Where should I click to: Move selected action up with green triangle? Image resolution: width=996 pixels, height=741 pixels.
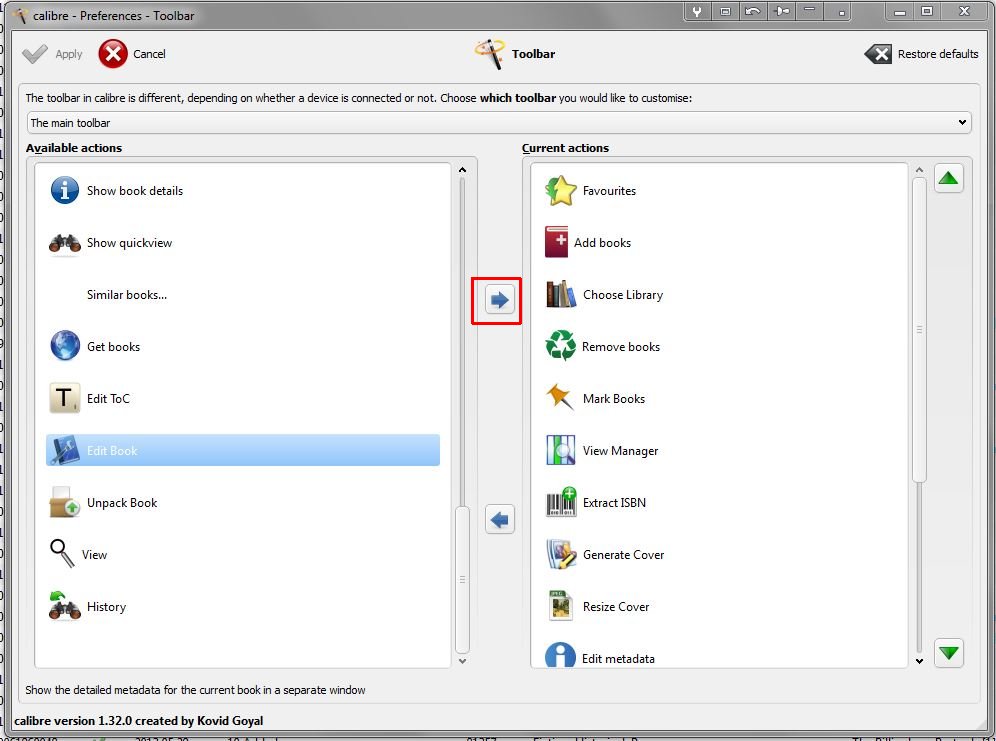coord(948,178)
